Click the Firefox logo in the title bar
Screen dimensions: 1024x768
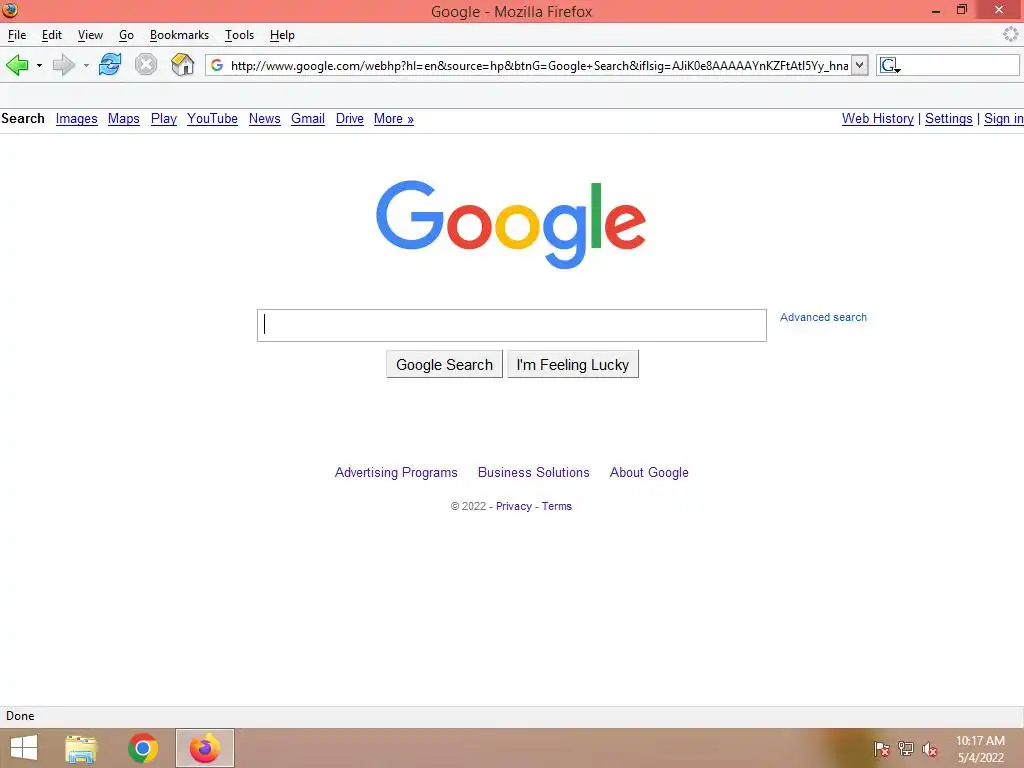pos(10,10)
